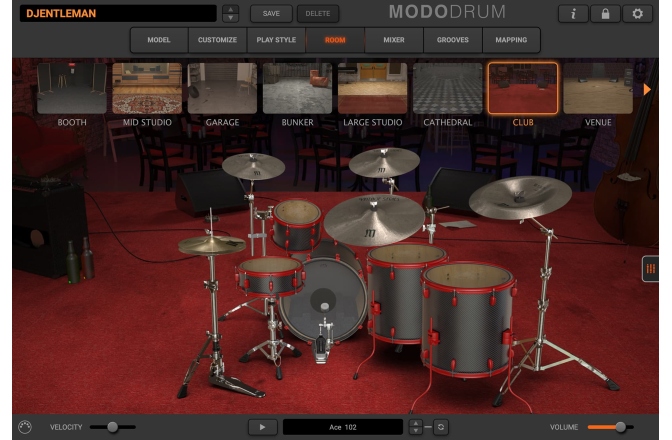Choose the Garage room thumbnail
672x440 pixels.
pos(222,90)
